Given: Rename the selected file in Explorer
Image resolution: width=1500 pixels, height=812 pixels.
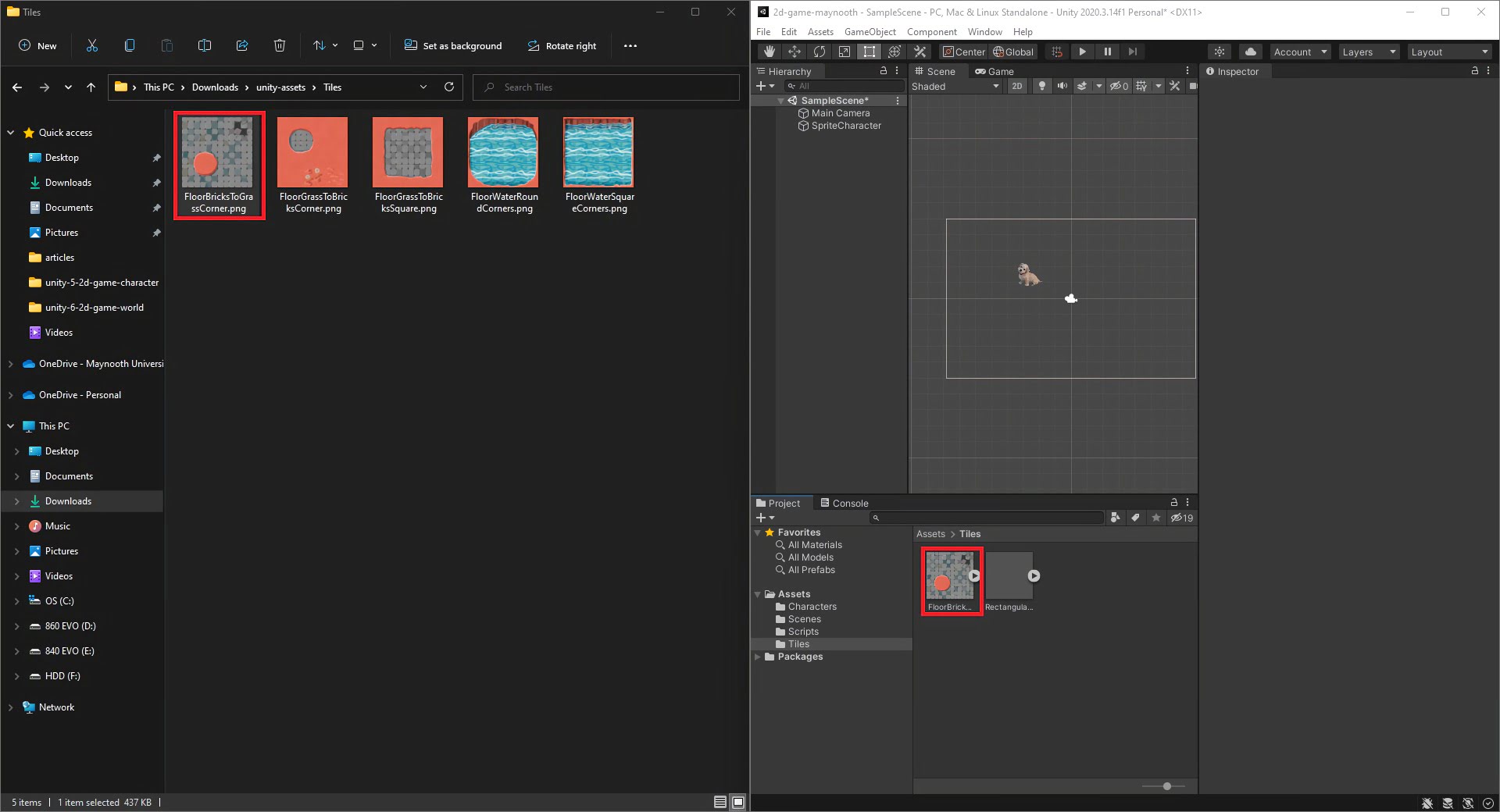Looking at the screenshot, I should (x=205, y=45).
